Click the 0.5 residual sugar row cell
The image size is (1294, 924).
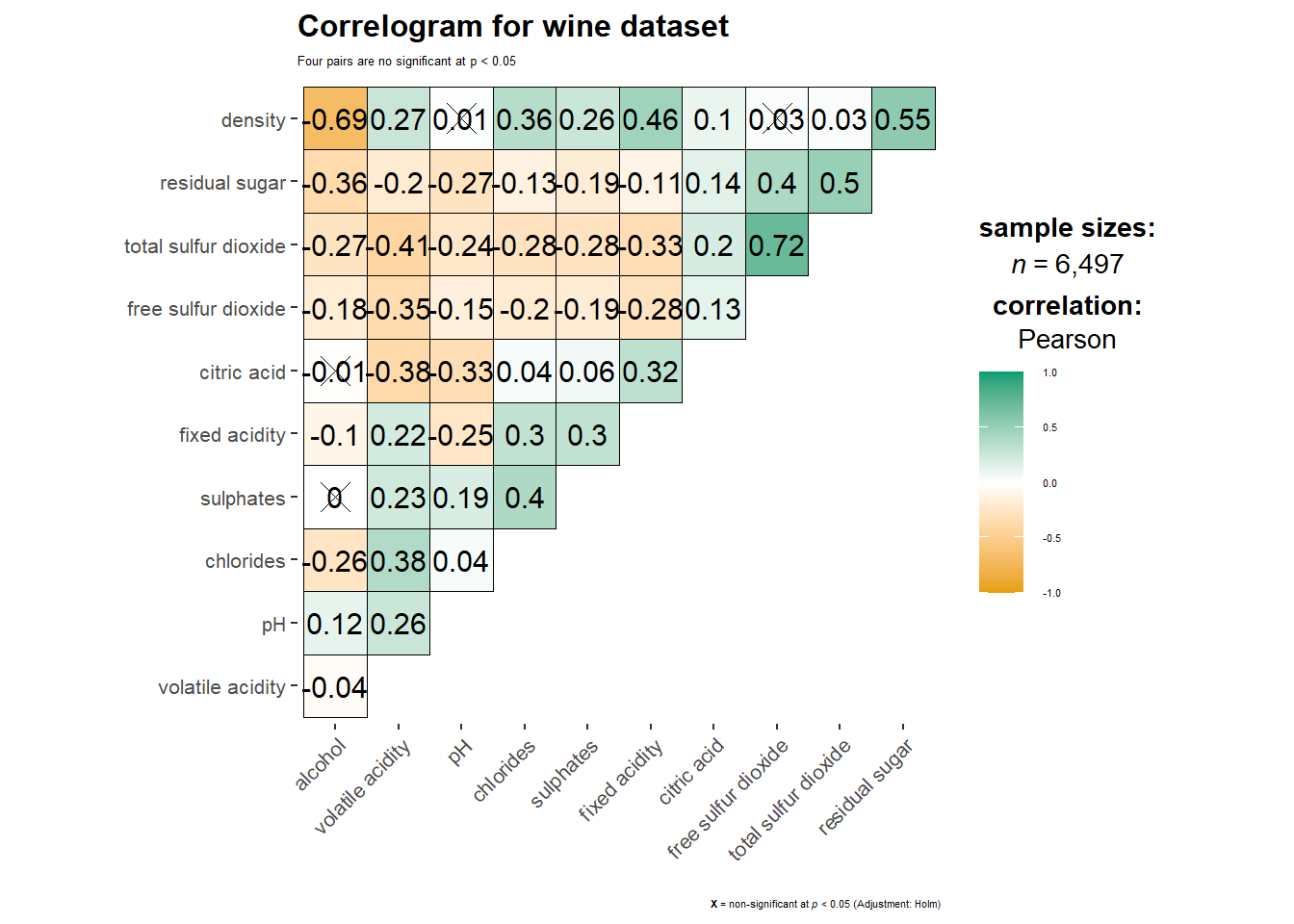pyautogui.click(x=840, y=183)
